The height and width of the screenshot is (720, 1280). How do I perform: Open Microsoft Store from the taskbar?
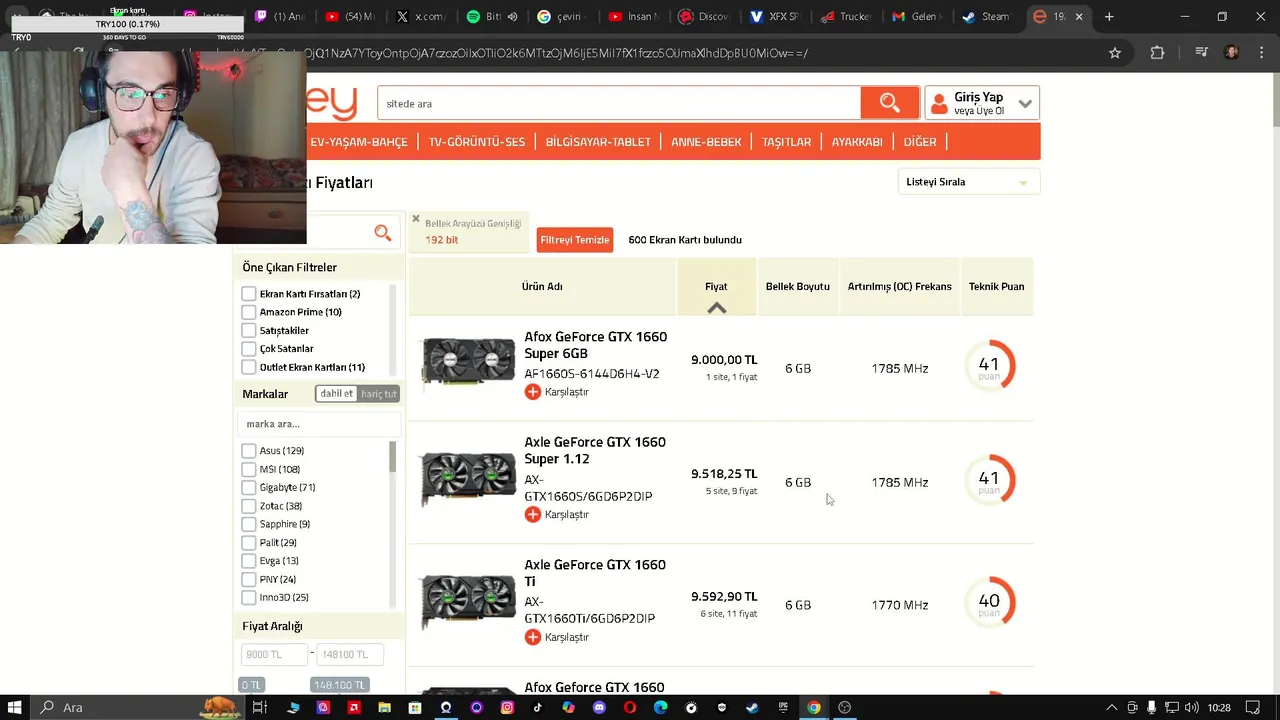coord(415,707)
